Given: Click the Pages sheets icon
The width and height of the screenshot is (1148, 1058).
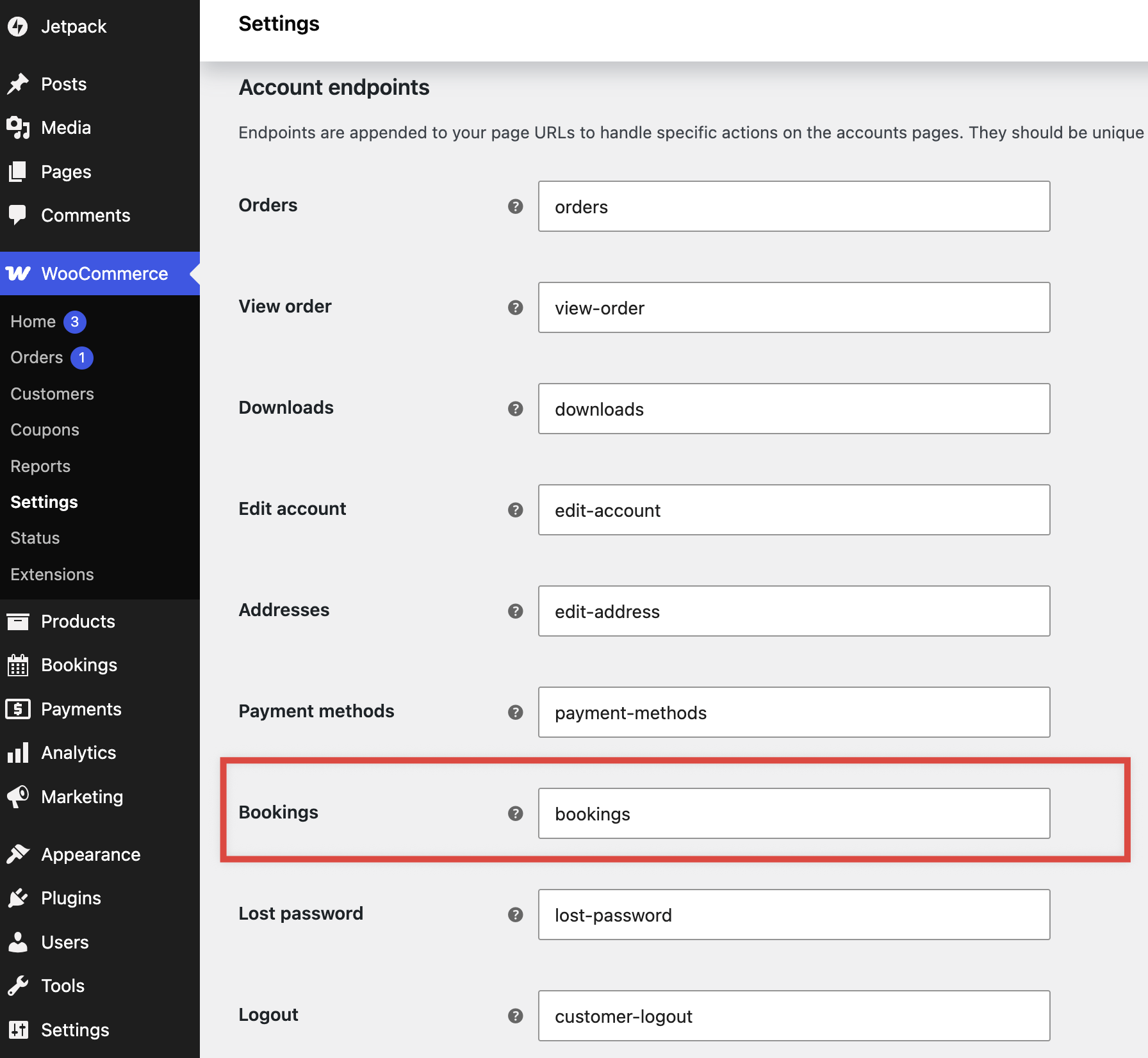Looking at the screenshot, I should [x=18, y=172].
